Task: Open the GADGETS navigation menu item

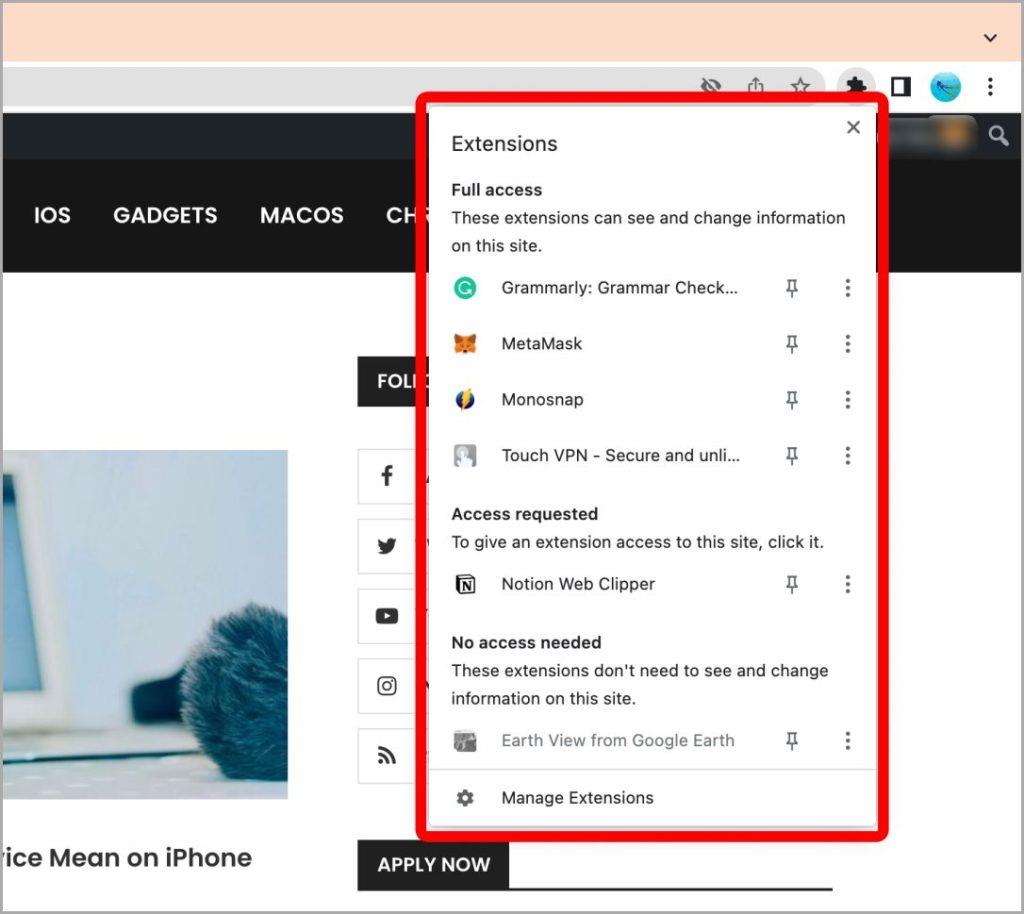Action: coord(165,215)
